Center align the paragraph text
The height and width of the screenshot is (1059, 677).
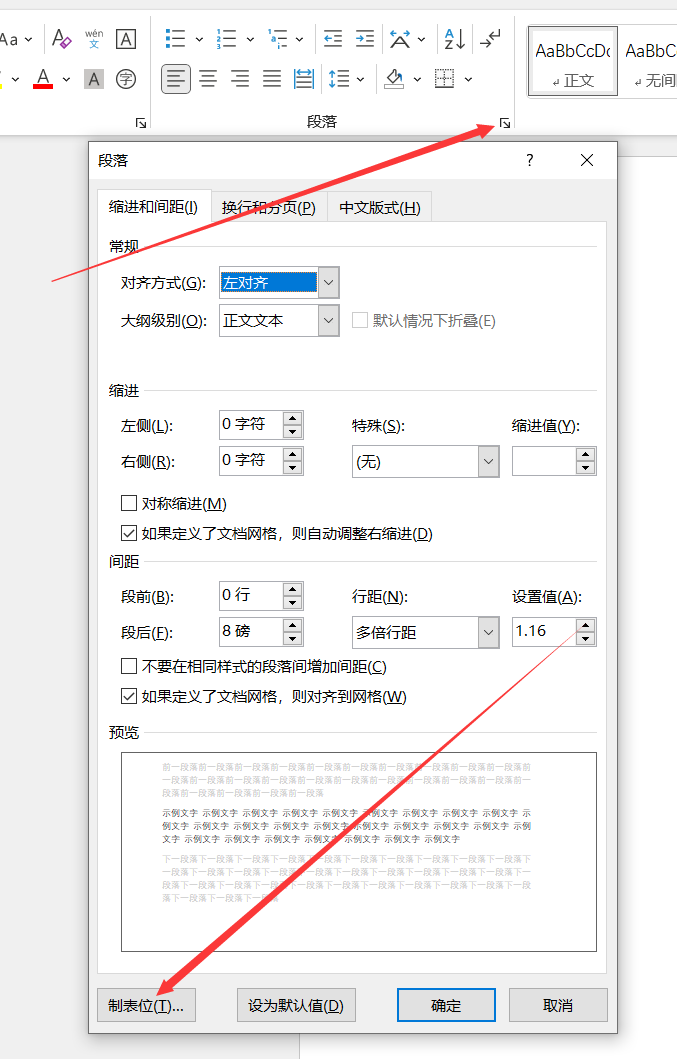pyautogui.click(x=208, y=78)
